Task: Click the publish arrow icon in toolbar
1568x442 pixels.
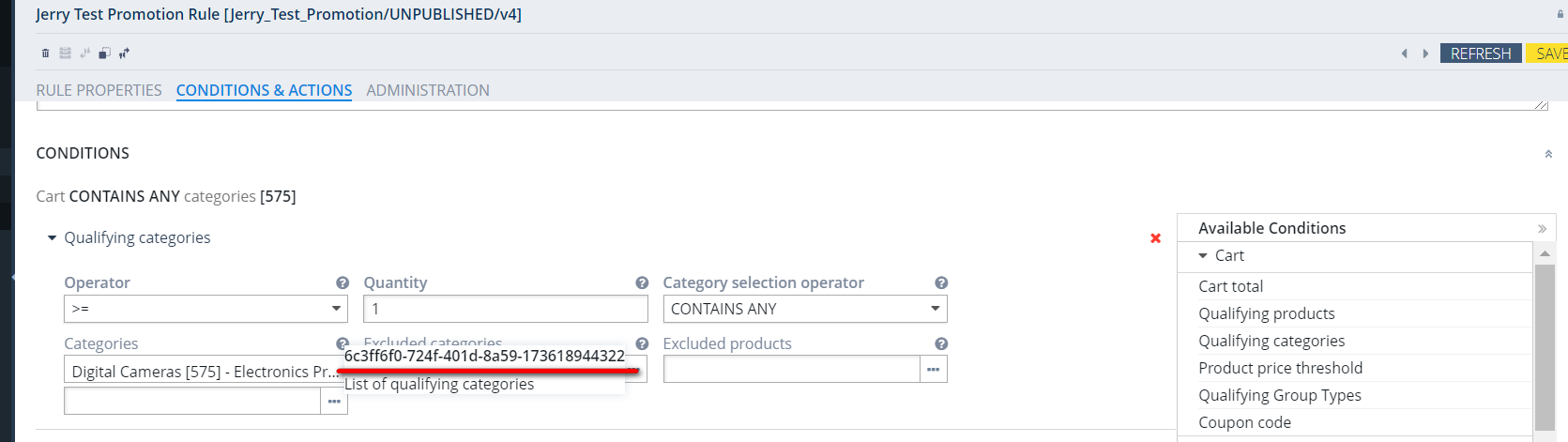Action: pyautogui.click(x=124, y=53)
